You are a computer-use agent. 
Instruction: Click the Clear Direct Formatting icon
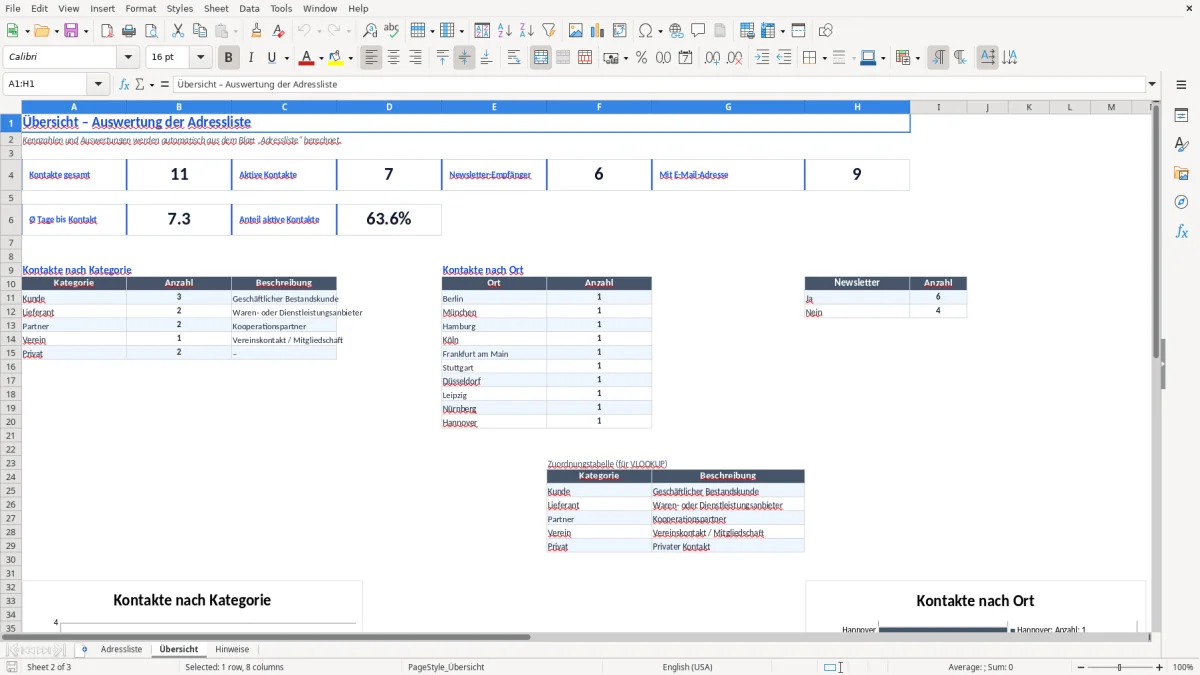pyautogui.click(x=279, y=31)
